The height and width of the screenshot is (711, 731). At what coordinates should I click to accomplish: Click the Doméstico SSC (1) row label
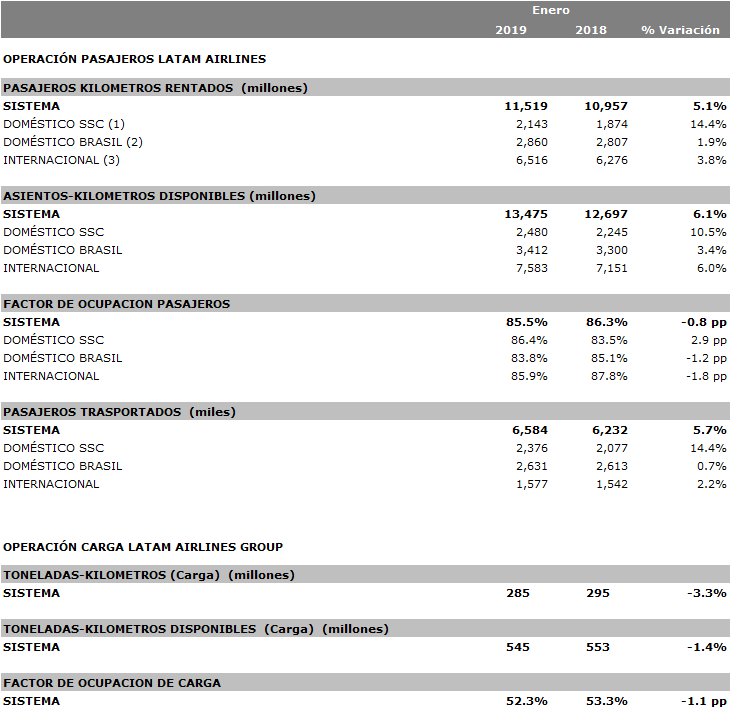click(x=65, y=124)
